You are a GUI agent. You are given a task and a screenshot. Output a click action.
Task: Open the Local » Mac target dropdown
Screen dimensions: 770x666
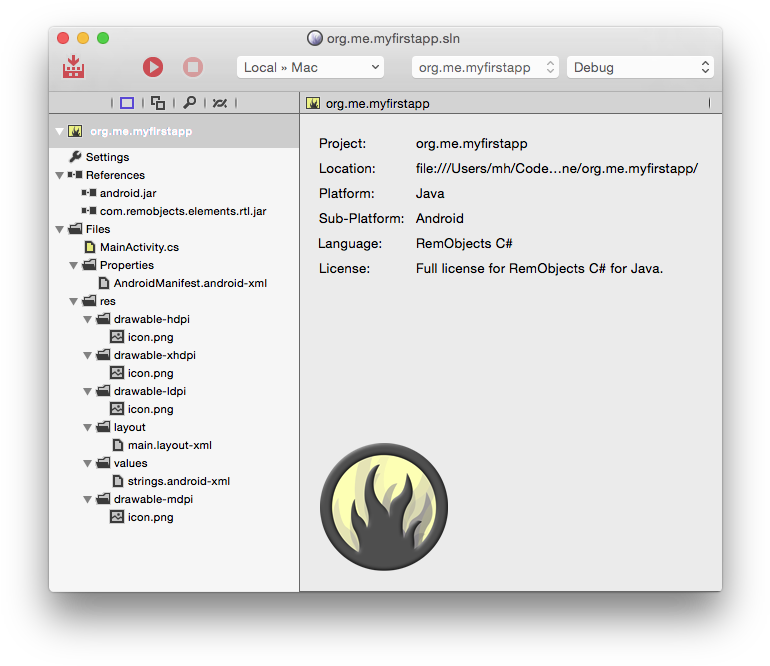coord(310,67)
